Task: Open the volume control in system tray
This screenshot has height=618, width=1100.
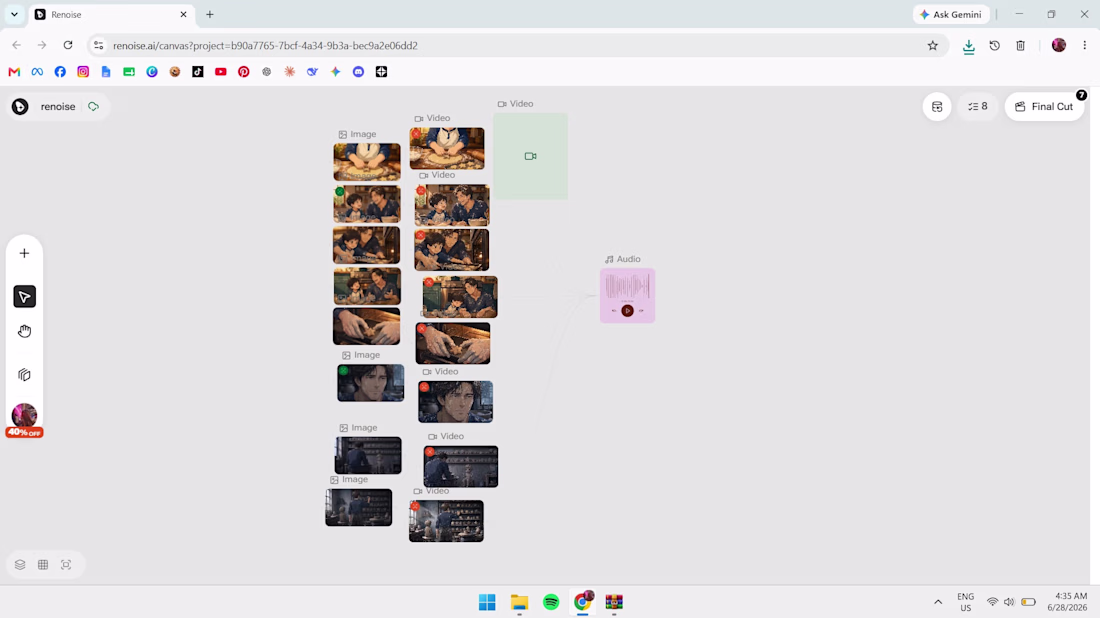Action: click(x=1010, y=602)
